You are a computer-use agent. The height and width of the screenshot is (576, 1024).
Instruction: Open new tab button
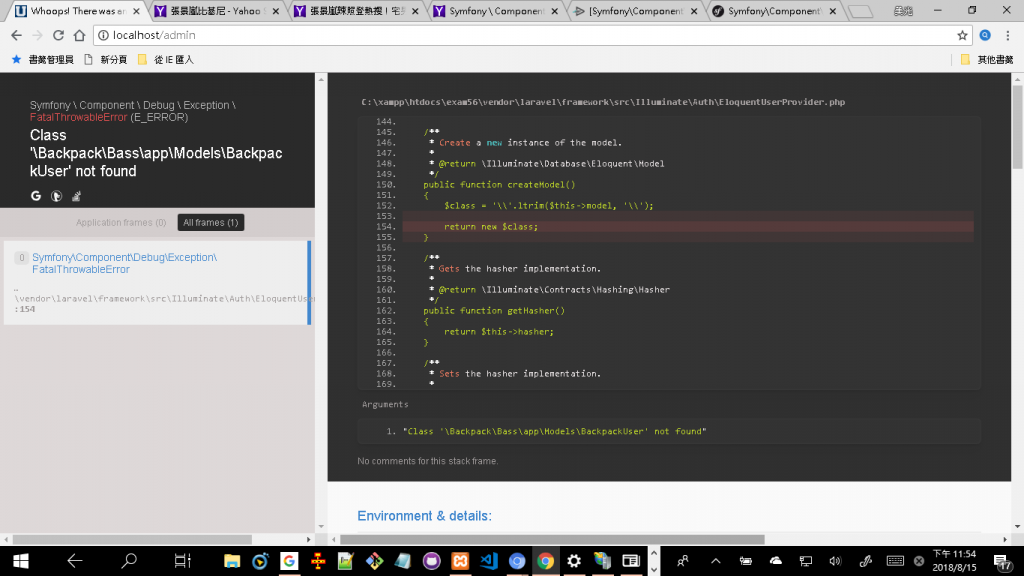861,11
